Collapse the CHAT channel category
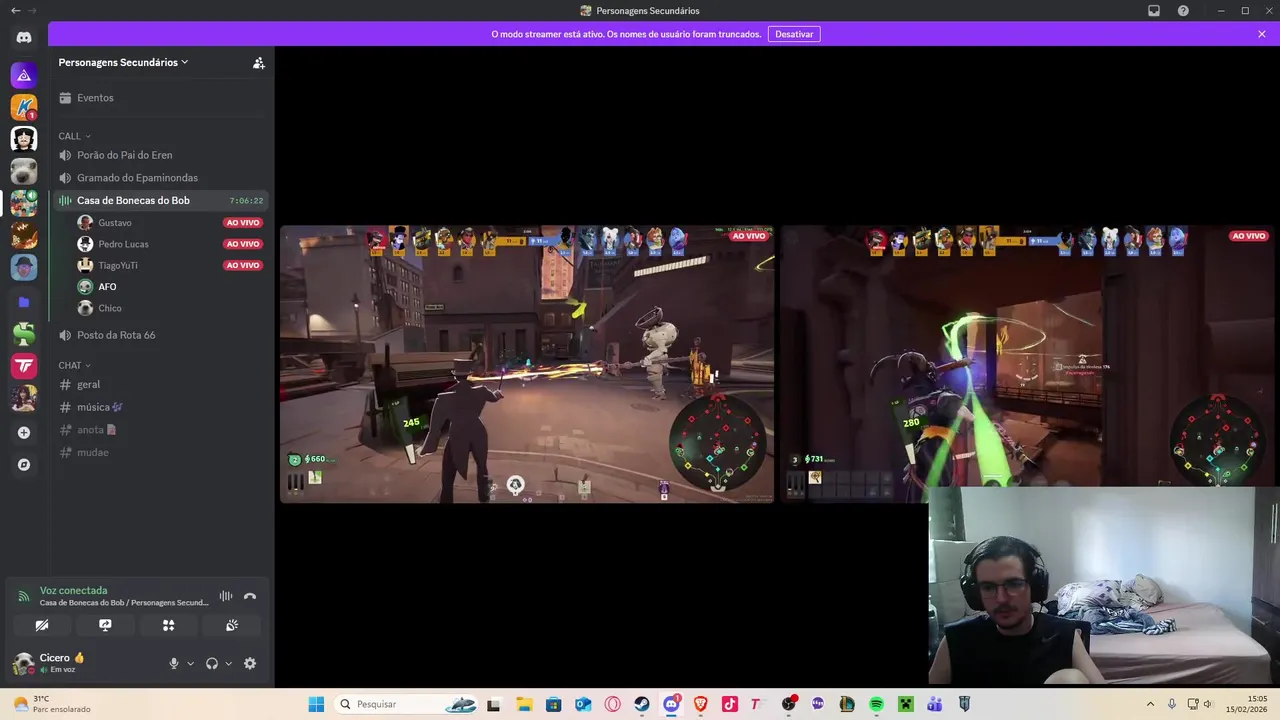The height and width of the screenshot is (720, 1280). click(x=74, y=365)
